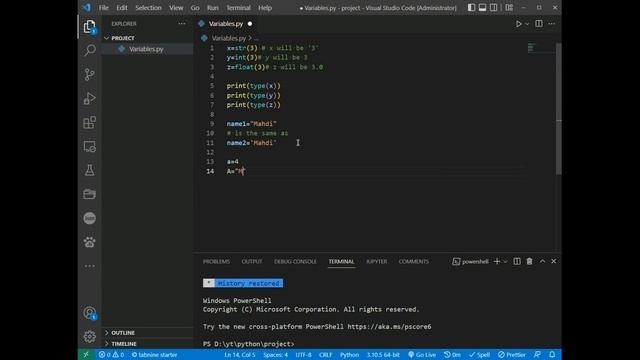Image resolution: width=640 pixels, height=360 pixels.
Task: Open run button dropdown arrow
Action: pos(527,24)
